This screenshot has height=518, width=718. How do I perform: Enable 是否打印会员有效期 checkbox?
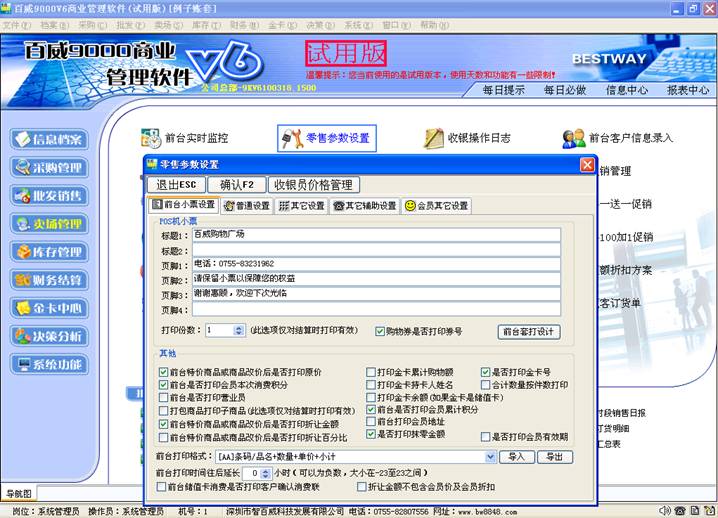click(x=485, y=437)
